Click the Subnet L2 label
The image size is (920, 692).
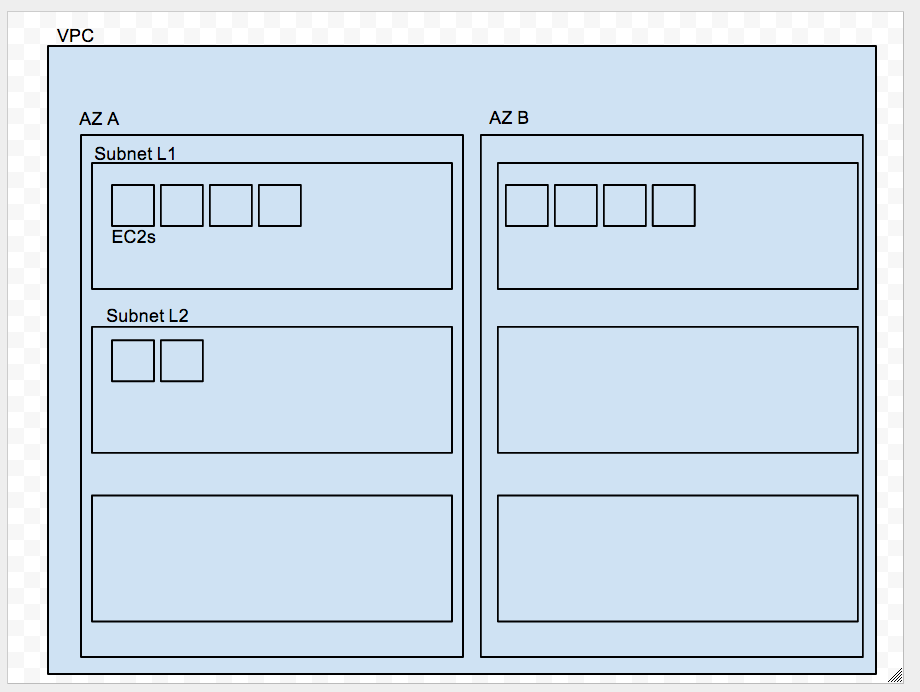(147, 316)
